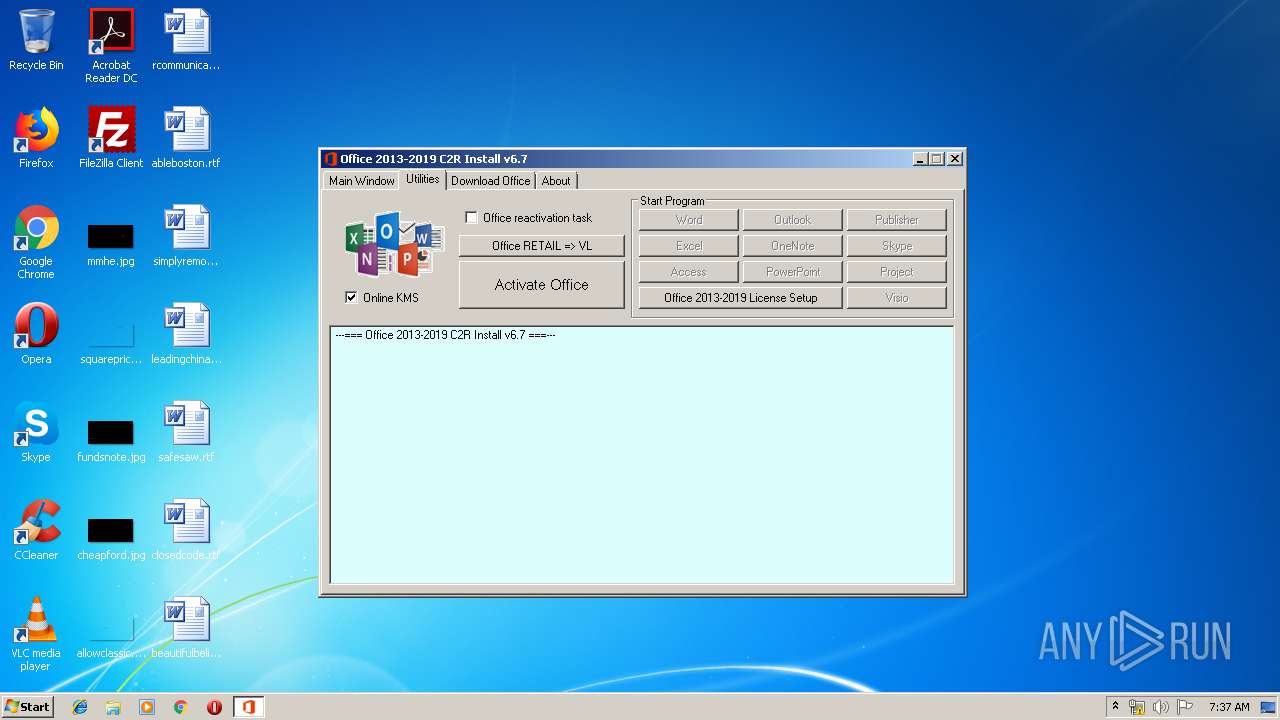Select the allowclassic file icon

pos(111,635)
